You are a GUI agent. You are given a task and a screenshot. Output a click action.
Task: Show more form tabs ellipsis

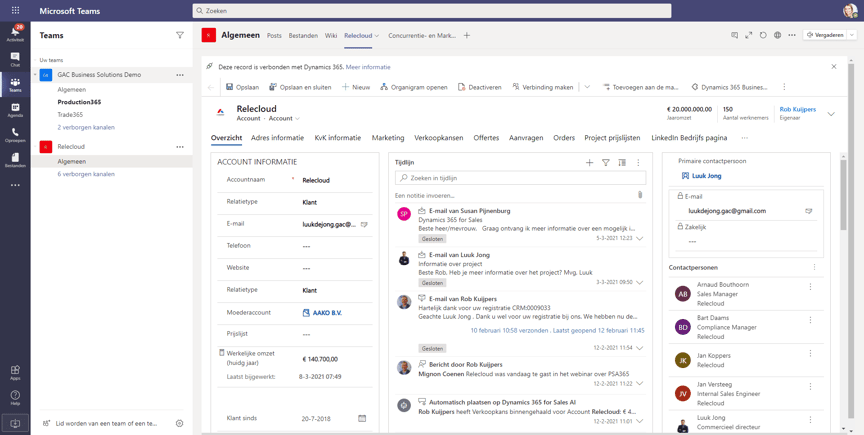click(x=745, y=138)
